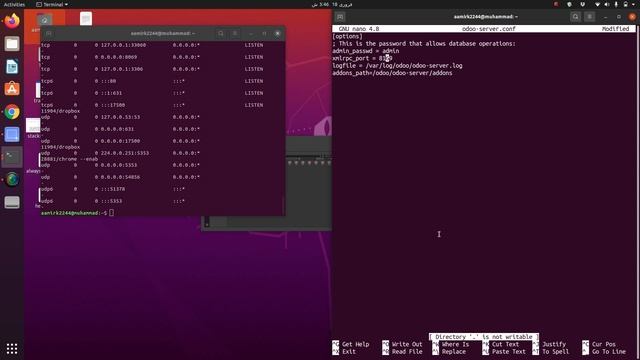This screenshot has width=640, height=360.
Task: Open the screenshot tool icon in the dock
Action: point(12,134)
